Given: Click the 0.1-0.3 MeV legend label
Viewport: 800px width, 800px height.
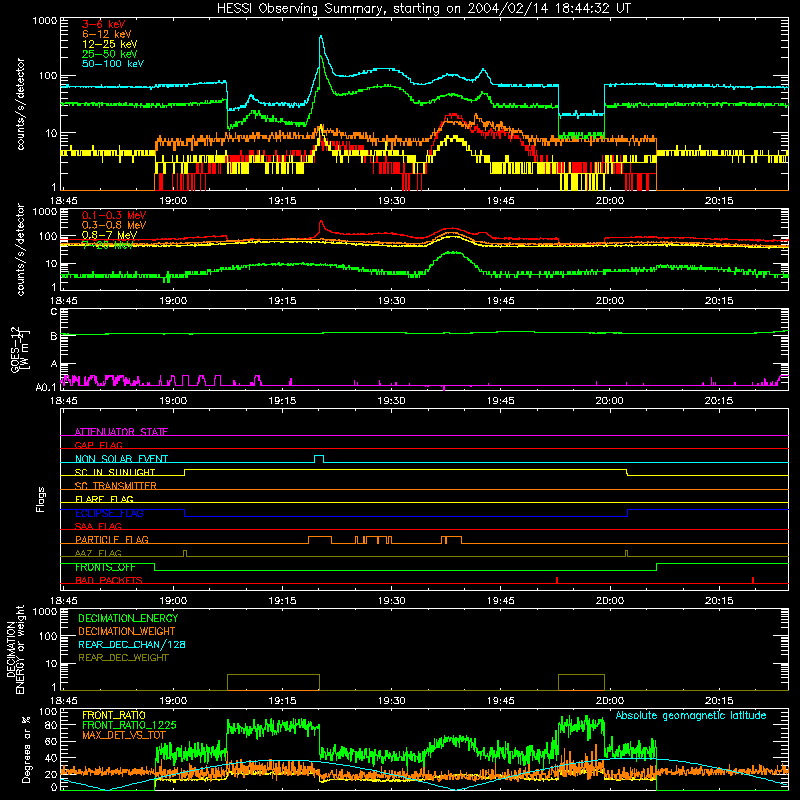Looking at the screenshot, I should 114,215.
